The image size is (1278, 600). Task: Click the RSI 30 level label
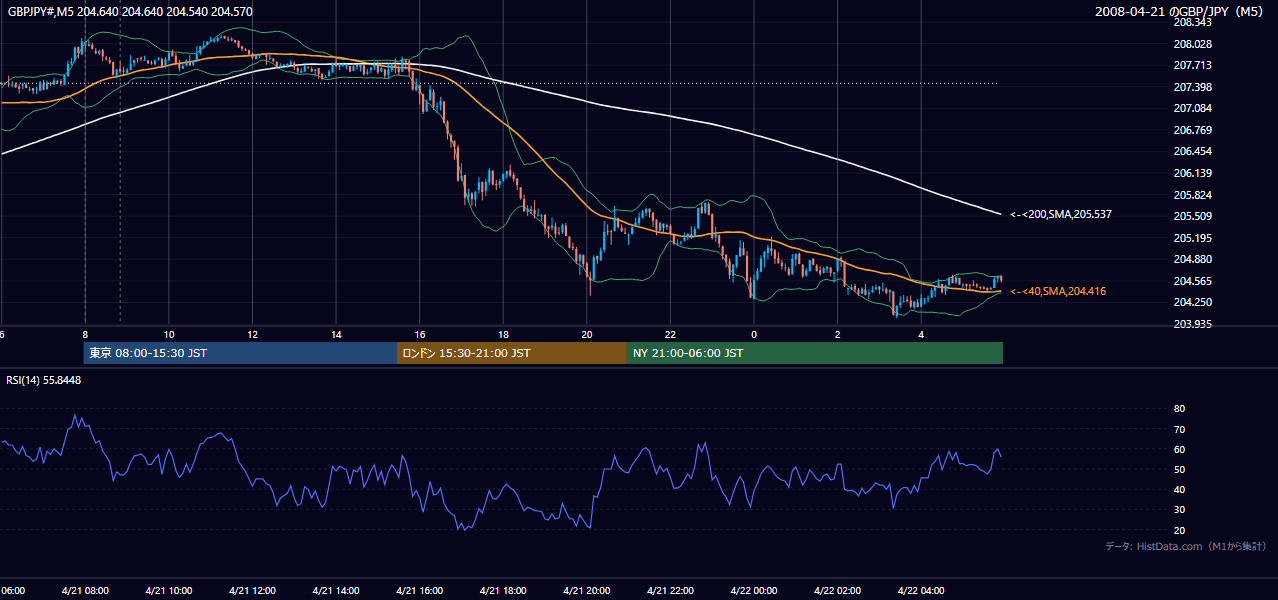pos(1179,509)
